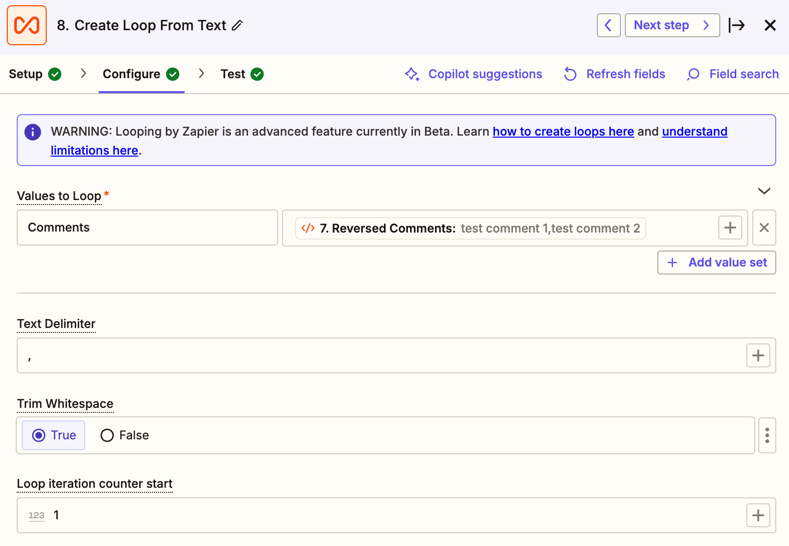Collapse the Values to Loop section chevron
This screenshot has height=546, width=789.
[764, 191]
